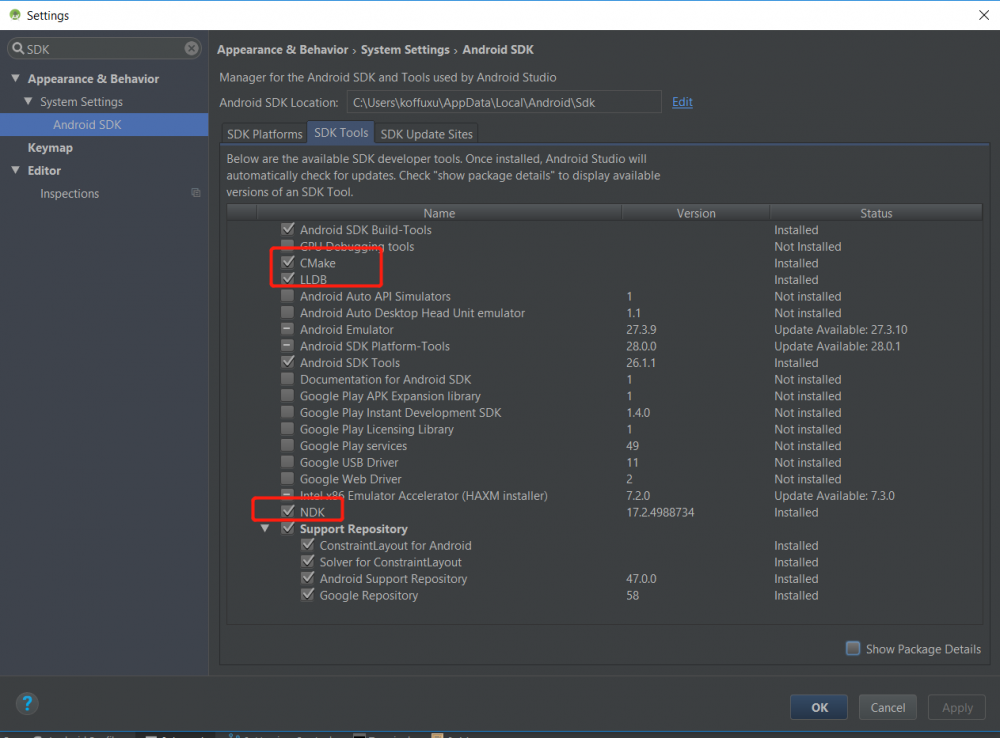This screenshot has width=1000, height=738.
Task: Sort by Status column header
Action: [876, 213]
